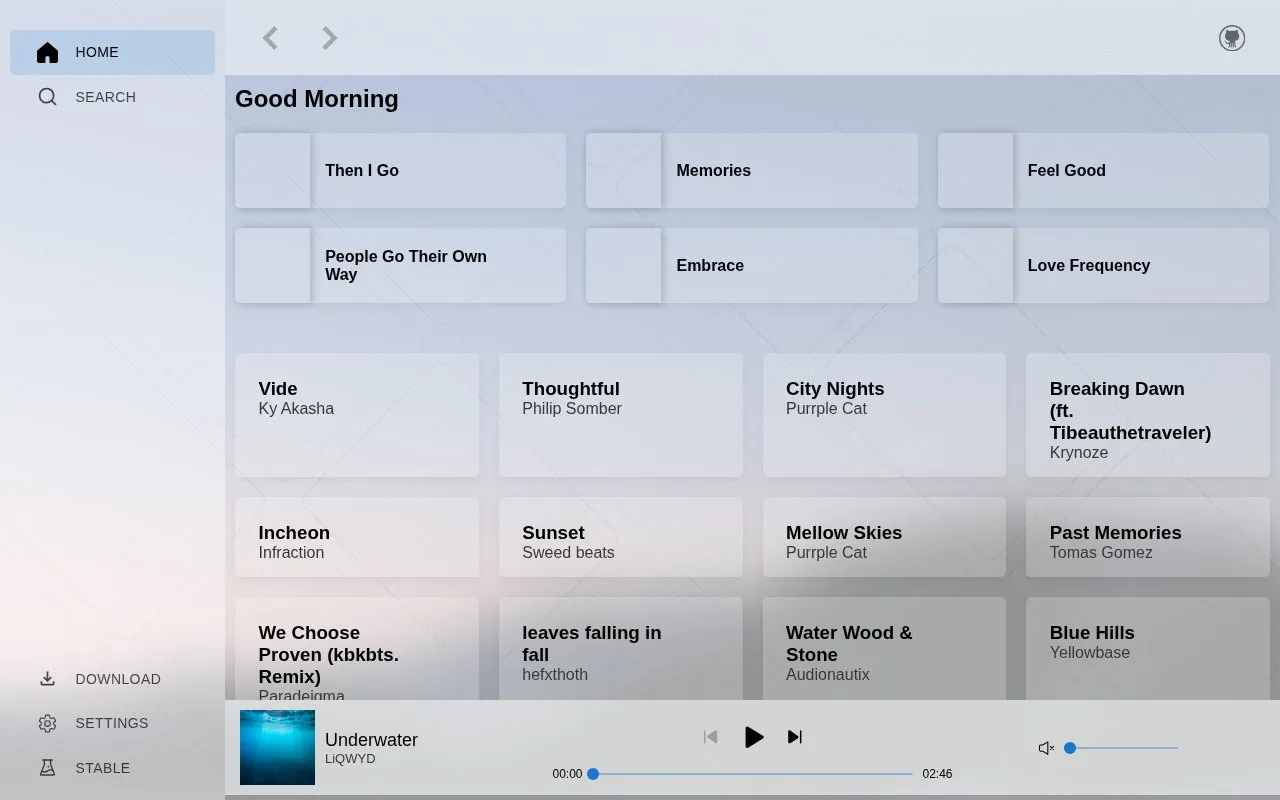Viewport: 1280px width, 800px height.
Task: Click the Search magnifier icon
Action: [x=47, y=97]
